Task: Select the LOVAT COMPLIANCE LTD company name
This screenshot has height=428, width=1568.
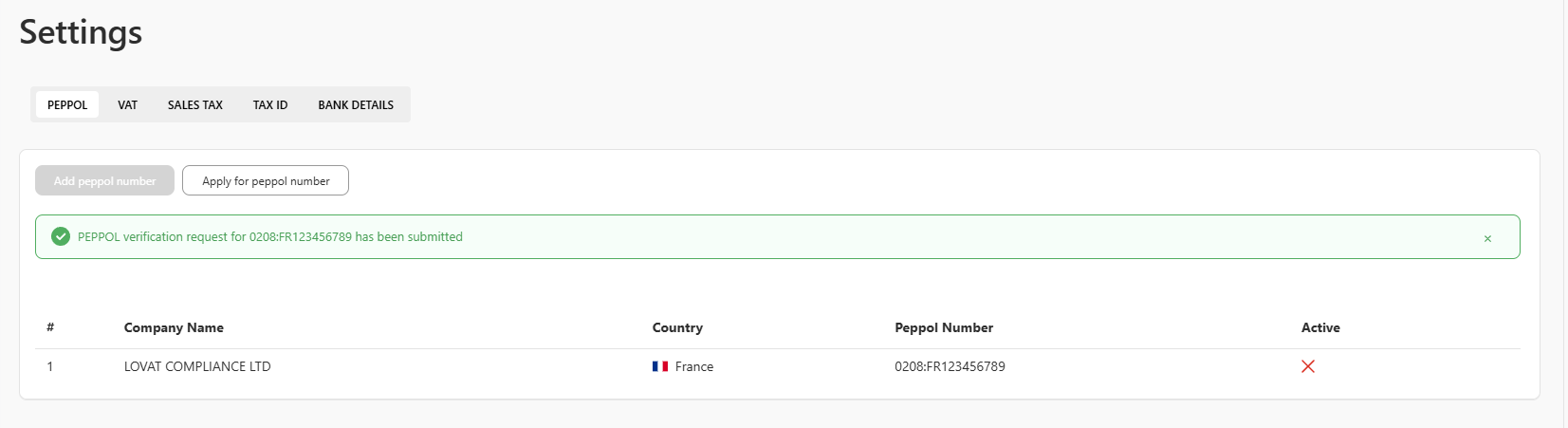Action: point(197,366)
